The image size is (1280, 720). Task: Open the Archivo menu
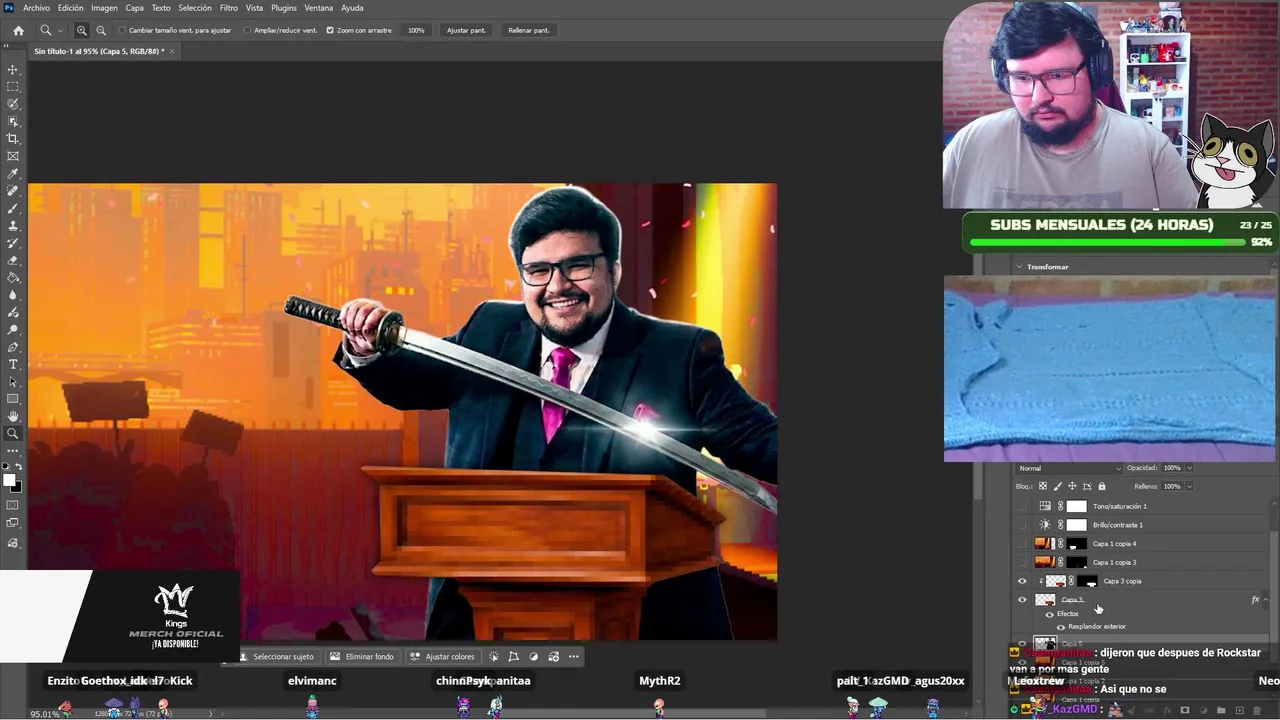pos(36,8)
